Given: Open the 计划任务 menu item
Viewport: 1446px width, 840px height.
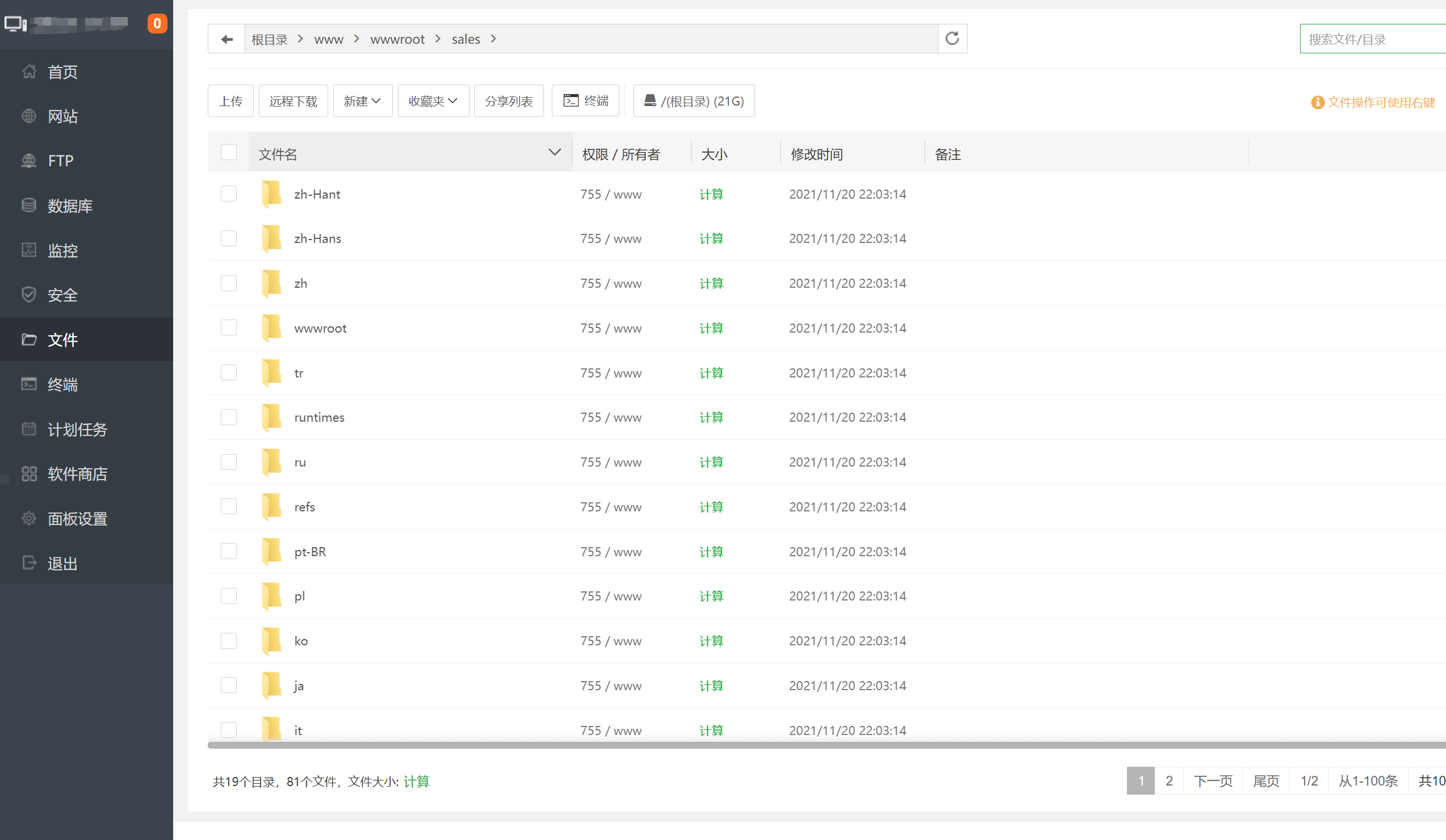Looking at the screenshot, I should 77,429.
